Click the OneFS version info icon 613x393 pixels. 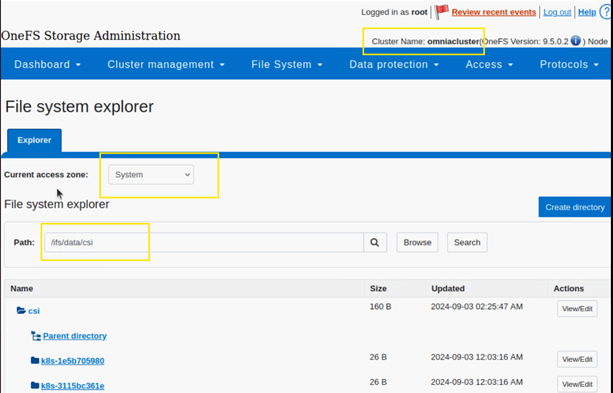[575, 41]
